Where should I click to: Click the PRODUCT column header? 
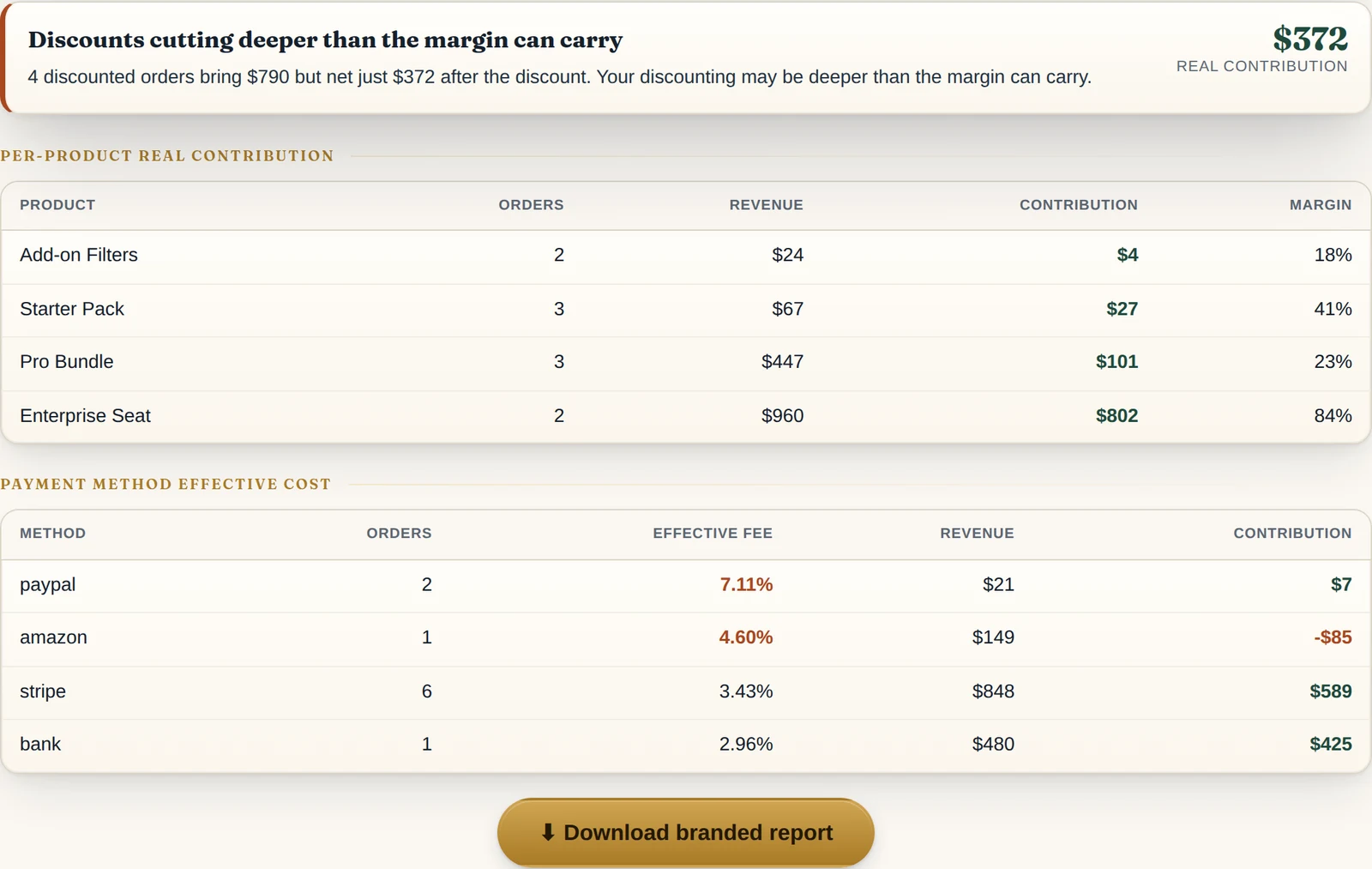pos(57,205)
